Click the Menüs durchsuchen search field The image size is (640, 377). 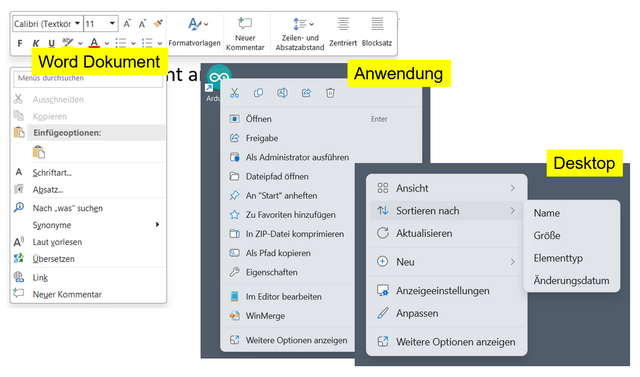coord(88,78)
